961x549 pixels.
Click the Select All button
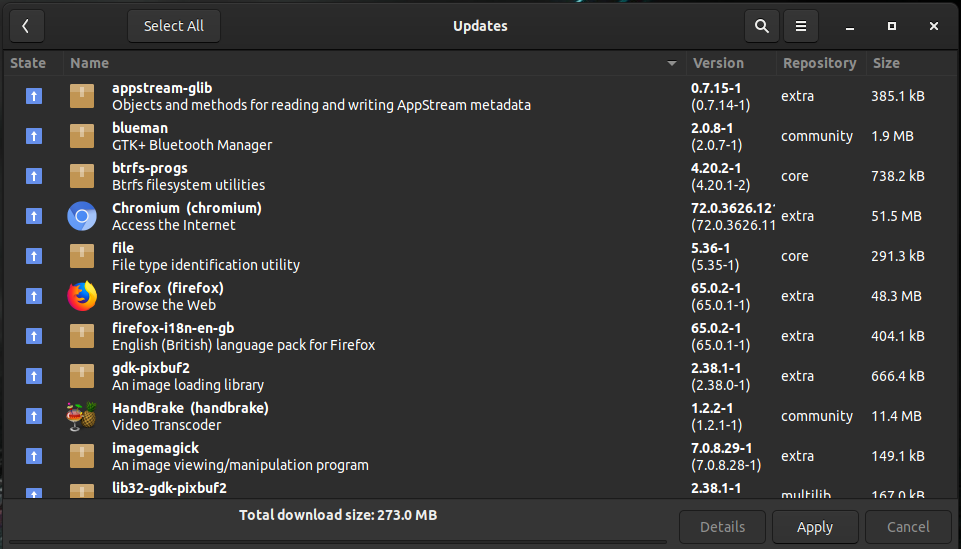click(x=173, y=26)
